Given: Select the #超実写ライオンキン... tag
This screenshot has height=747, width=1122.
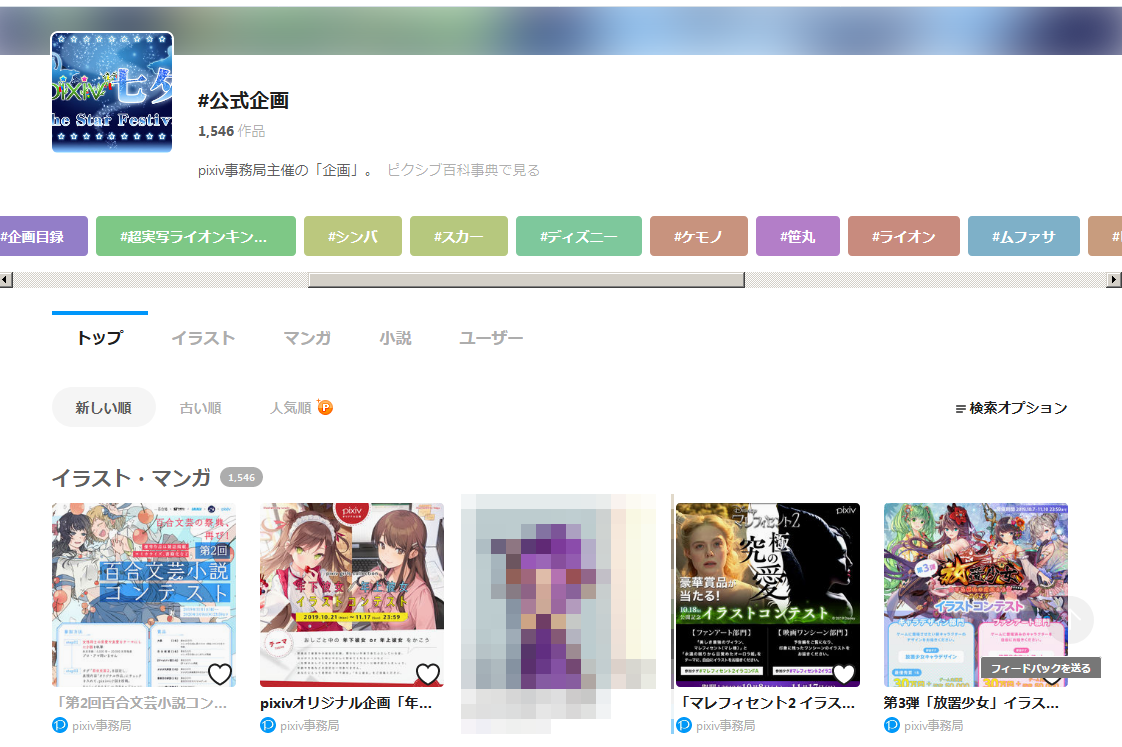Looking at the screenshot, I should 195,236.
